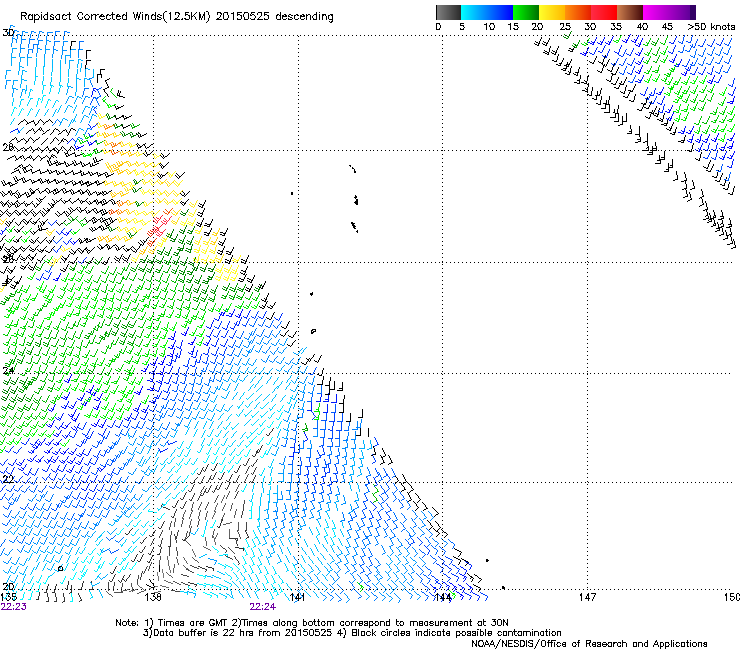The image size is (740, 650).
Task: Click the '>50 knots' legend label
Action: 711,27
